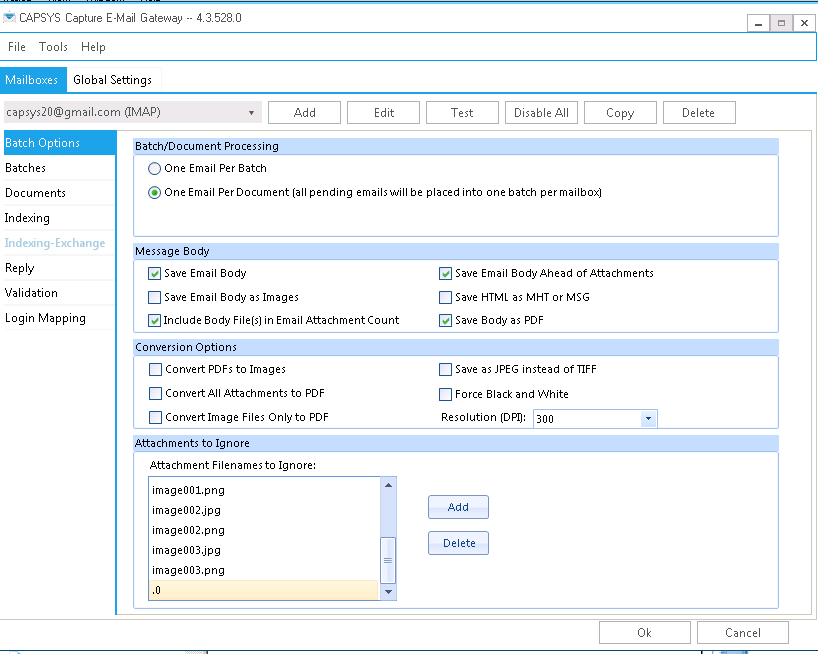Select One Email Per Batch option
The image size is (818, 654).
click(x=154, y=168)
